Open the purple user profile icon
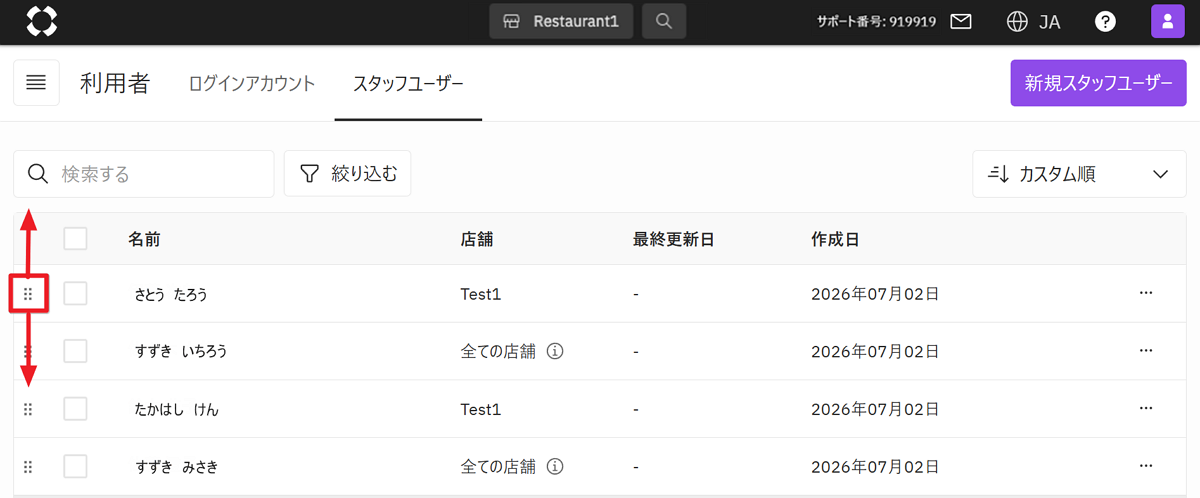The height and width of the screenshot is (498, 1200). tap(1168, 21)
